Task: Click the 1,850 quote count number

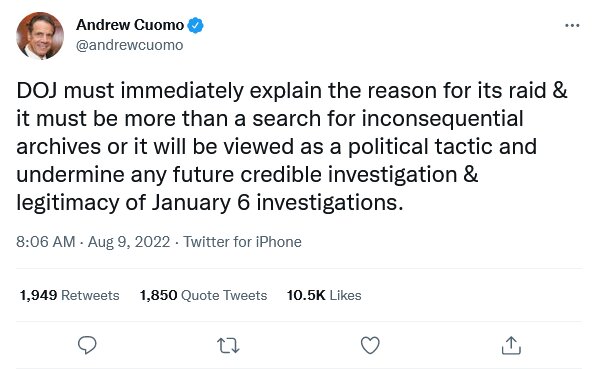Action: pyautogui.click(x=158, y=295)
